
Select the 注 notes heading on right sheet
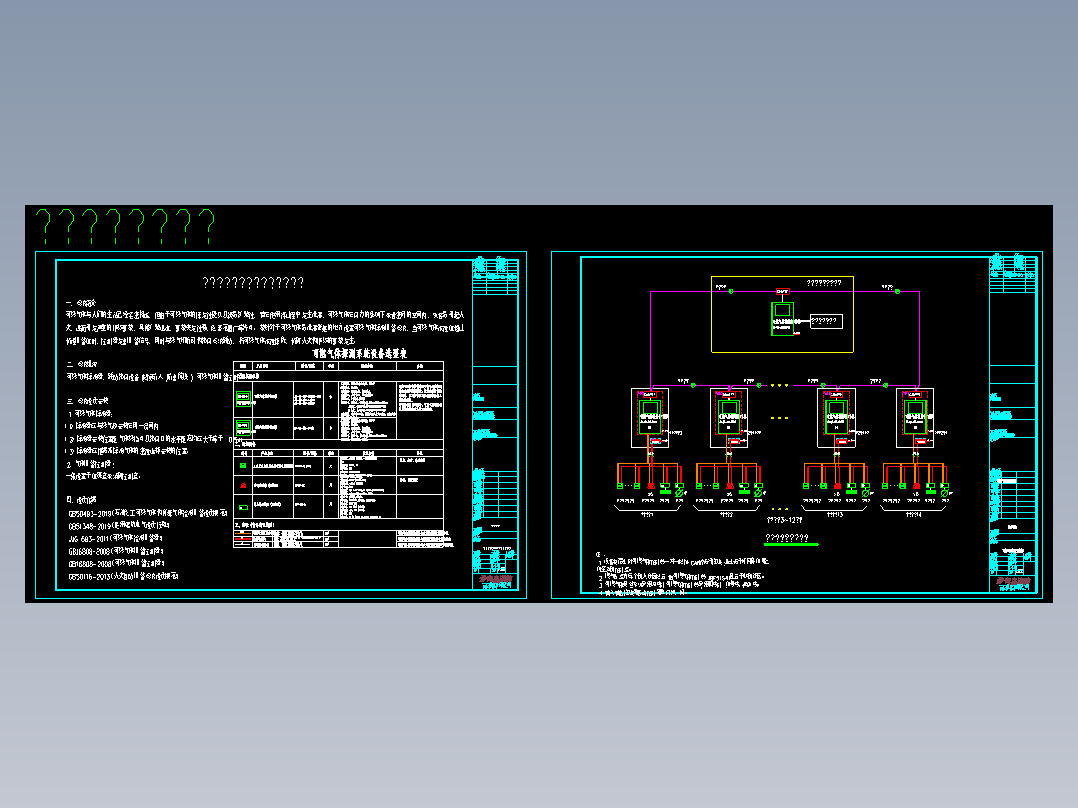[x=600, y=554]
